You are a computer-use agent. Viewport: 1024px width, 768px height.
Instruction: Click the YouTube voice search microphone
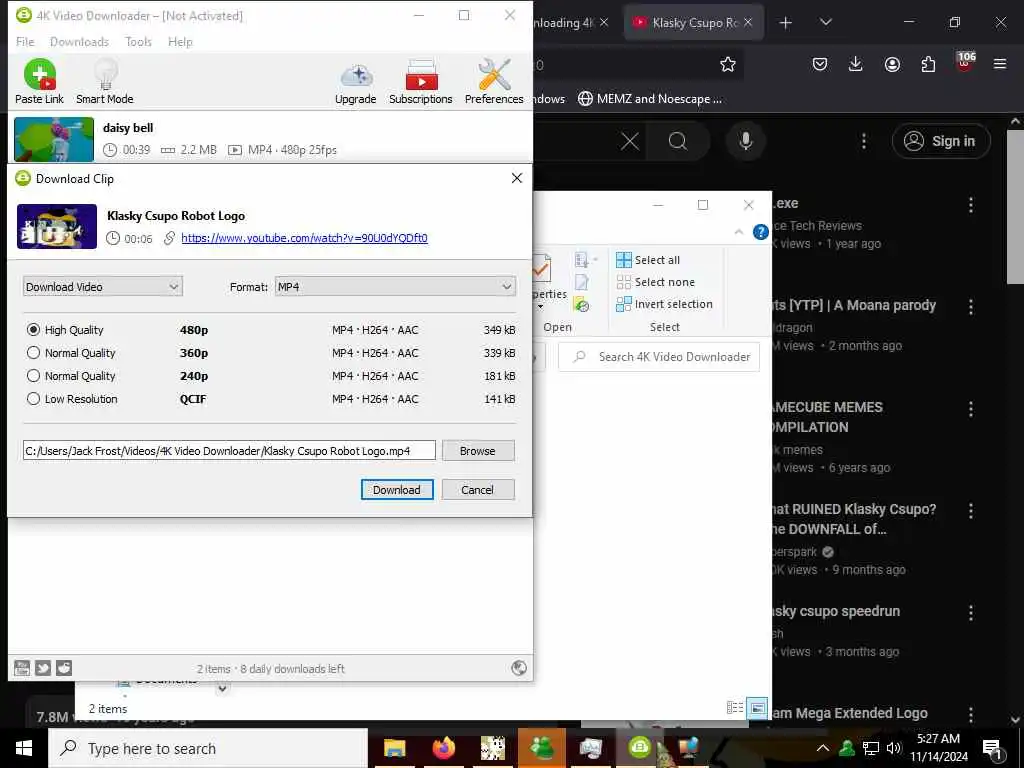point(745,141)
